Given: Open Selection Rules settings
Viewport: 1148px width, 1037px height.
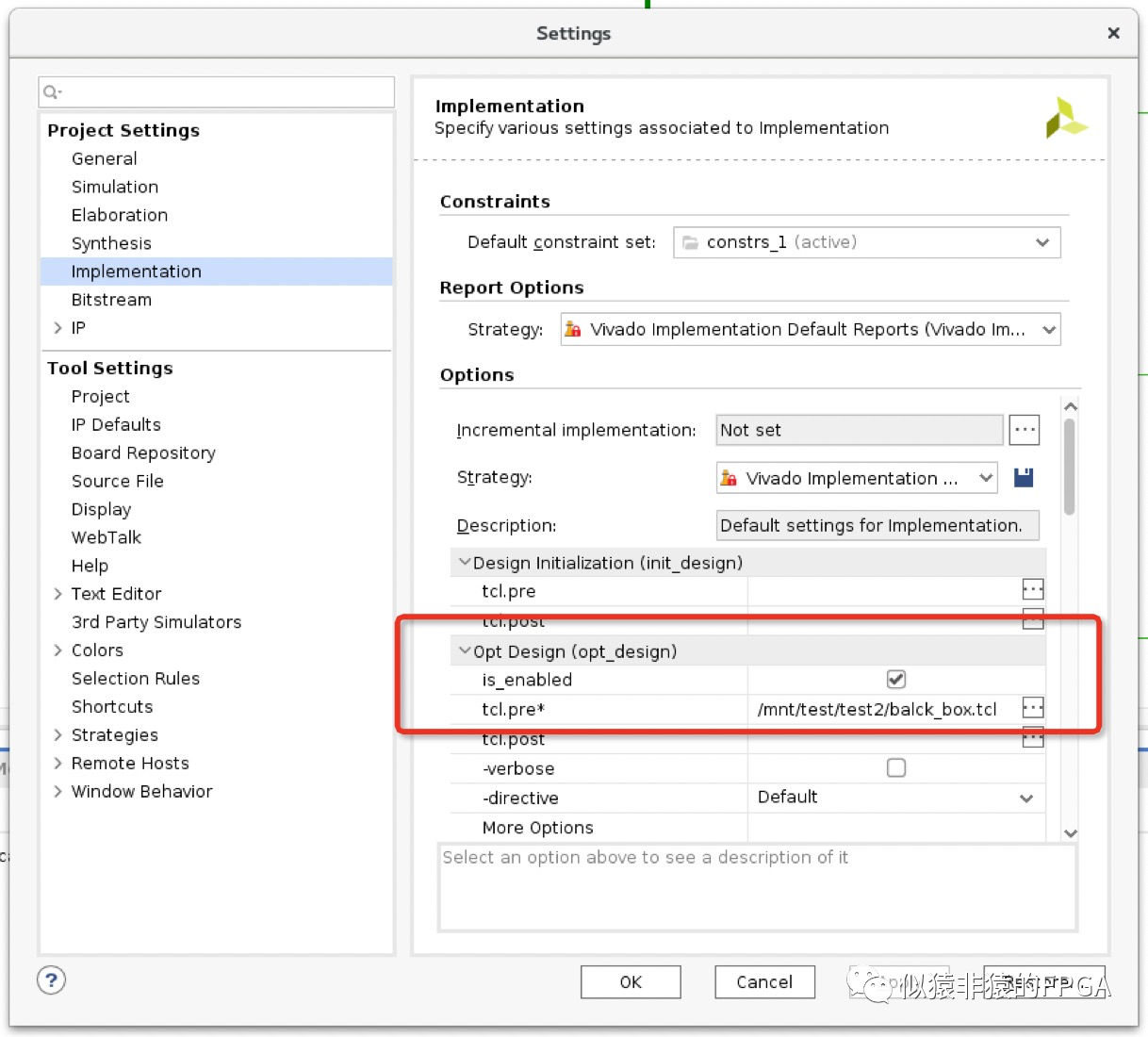Looking at the screenshot, I should (x=136, y=679).
